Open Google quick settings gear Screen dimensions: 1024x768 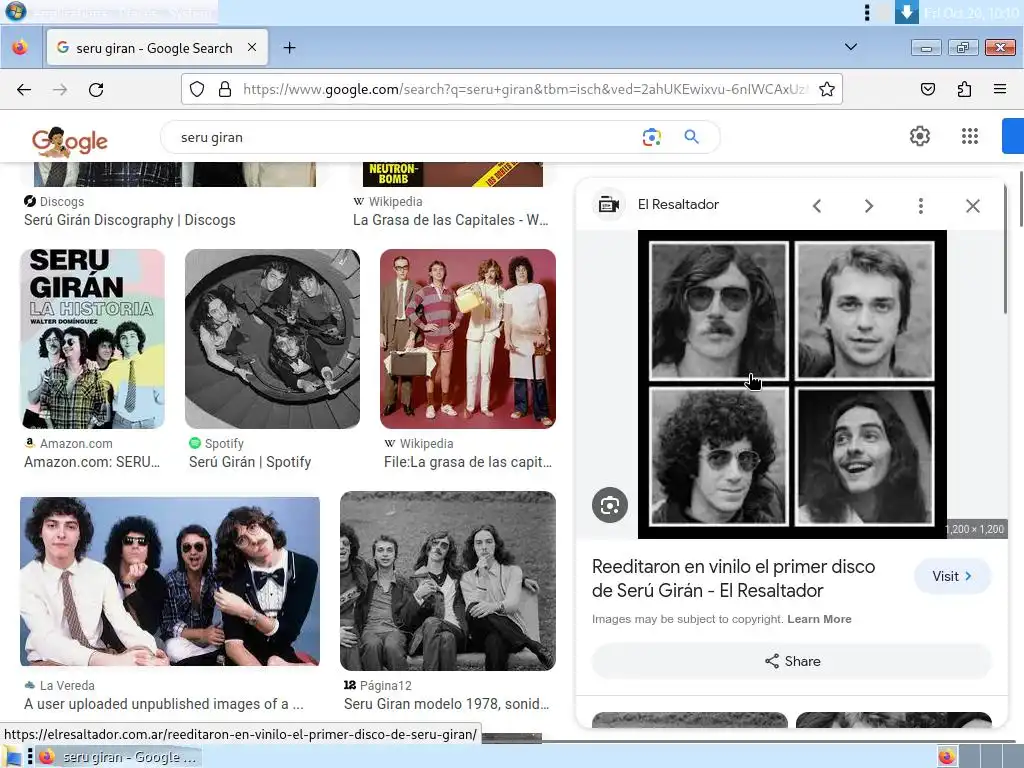click(x=920, y=136)
